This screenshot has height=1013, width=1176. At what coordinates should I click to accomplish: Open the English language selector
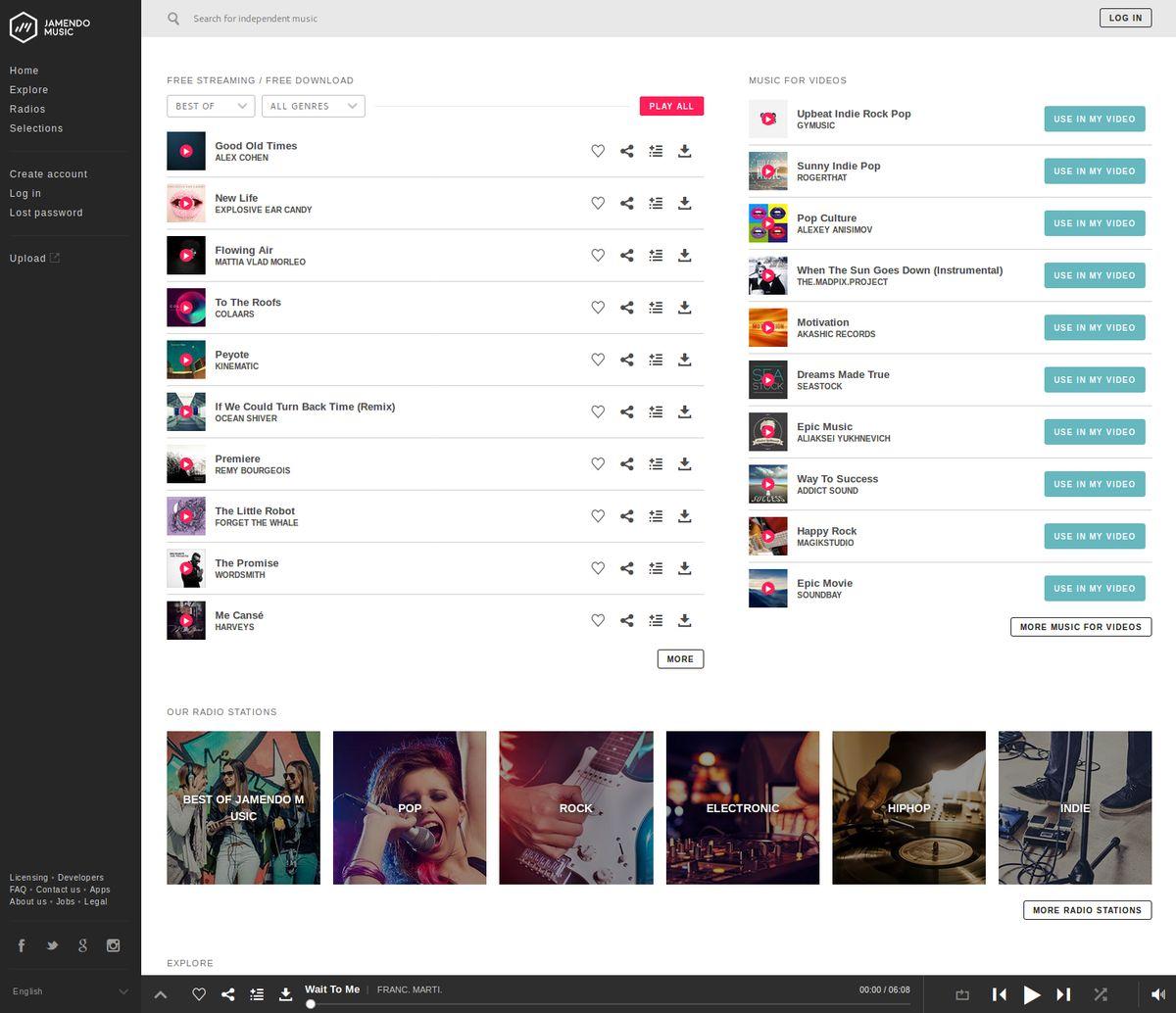(x=71, y=991)
